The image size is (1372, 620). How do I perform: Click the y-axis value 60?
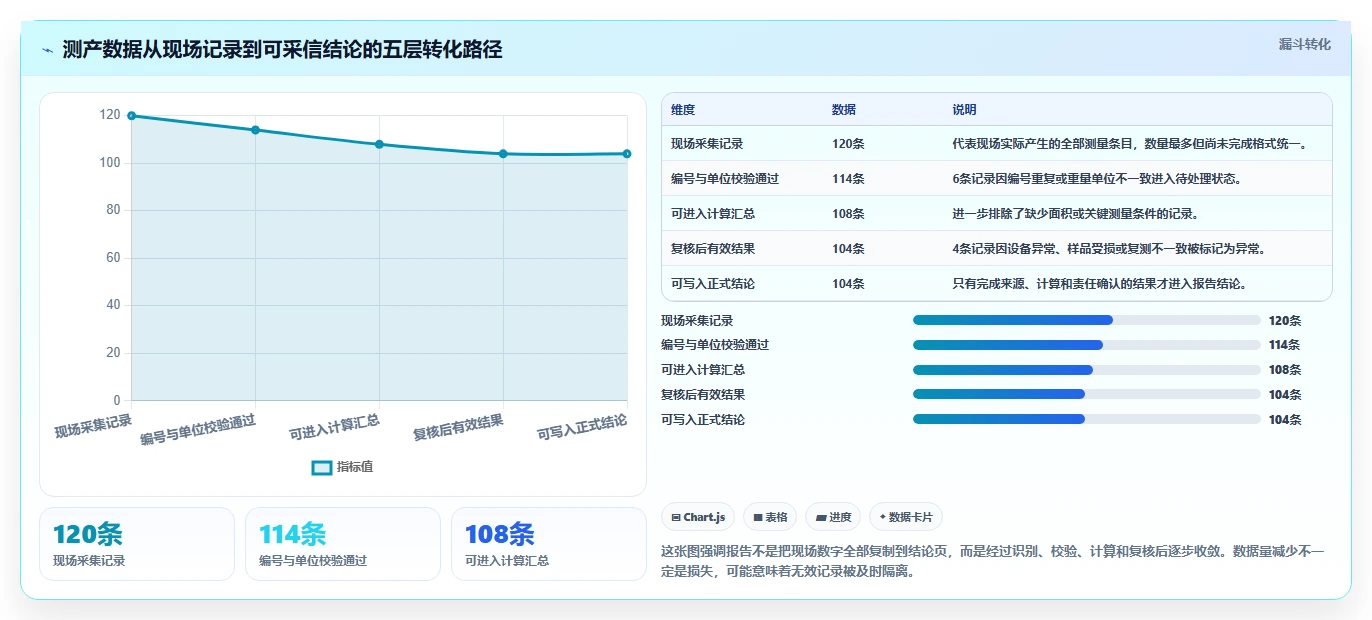[113, 258]
